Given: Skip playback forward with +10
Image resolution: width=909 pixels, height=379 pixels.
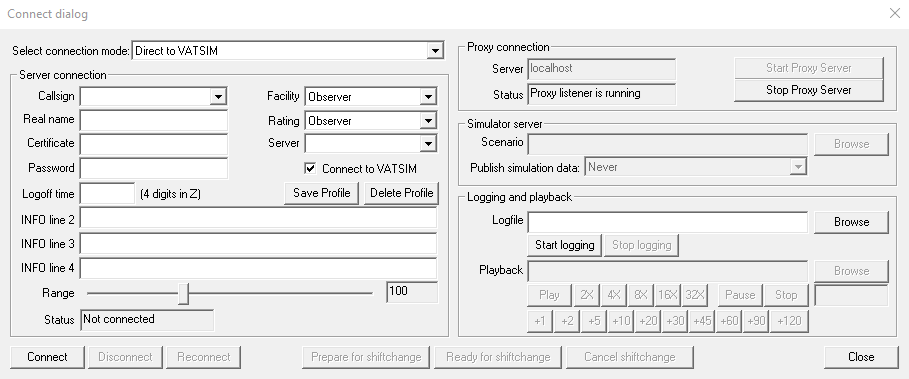Looking at the screenshot, I should click(x=621, y=321).
